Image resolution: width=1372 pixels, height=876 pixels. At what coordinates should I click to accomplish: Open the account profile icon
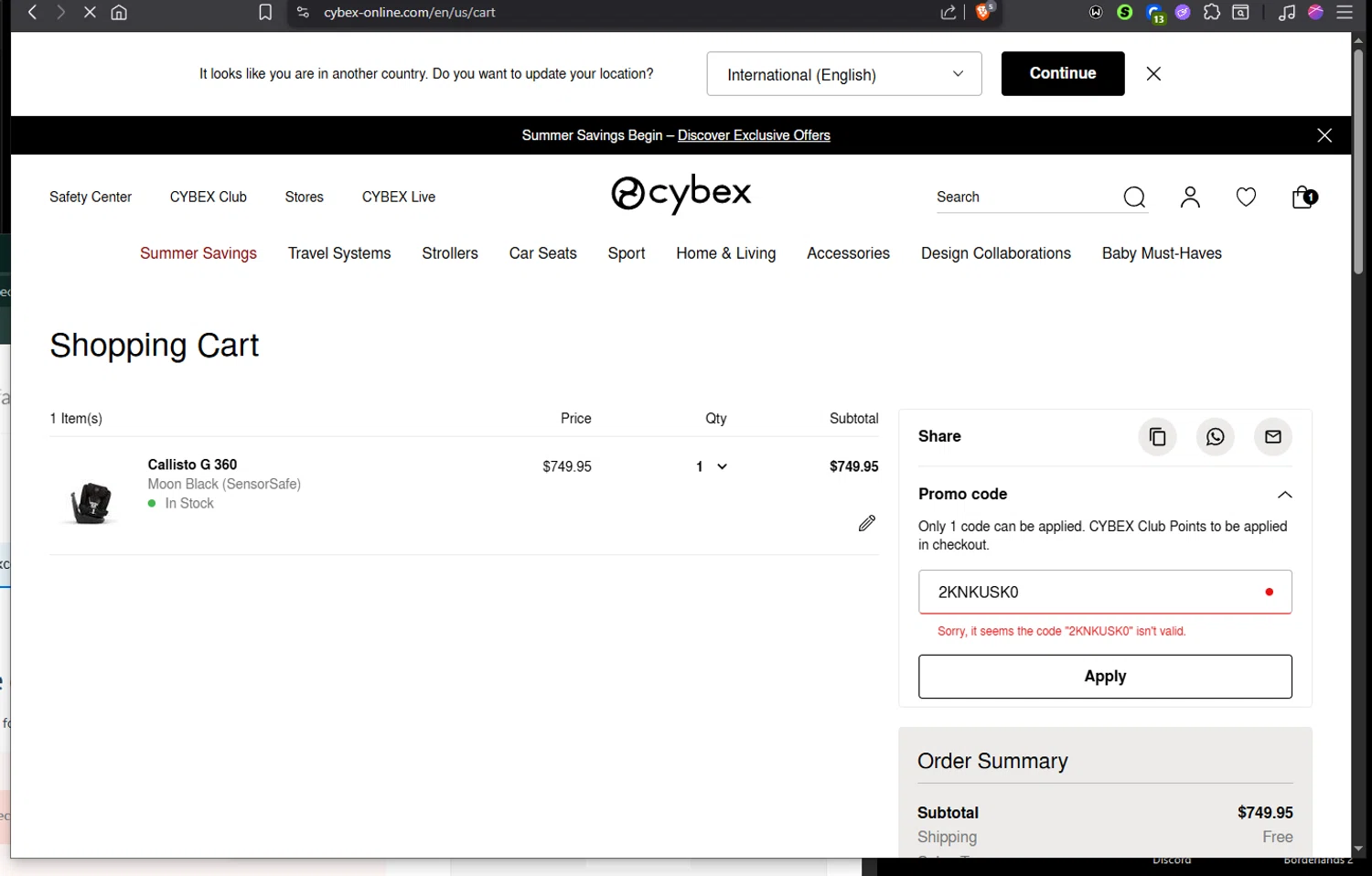[x=1190, y=198]
